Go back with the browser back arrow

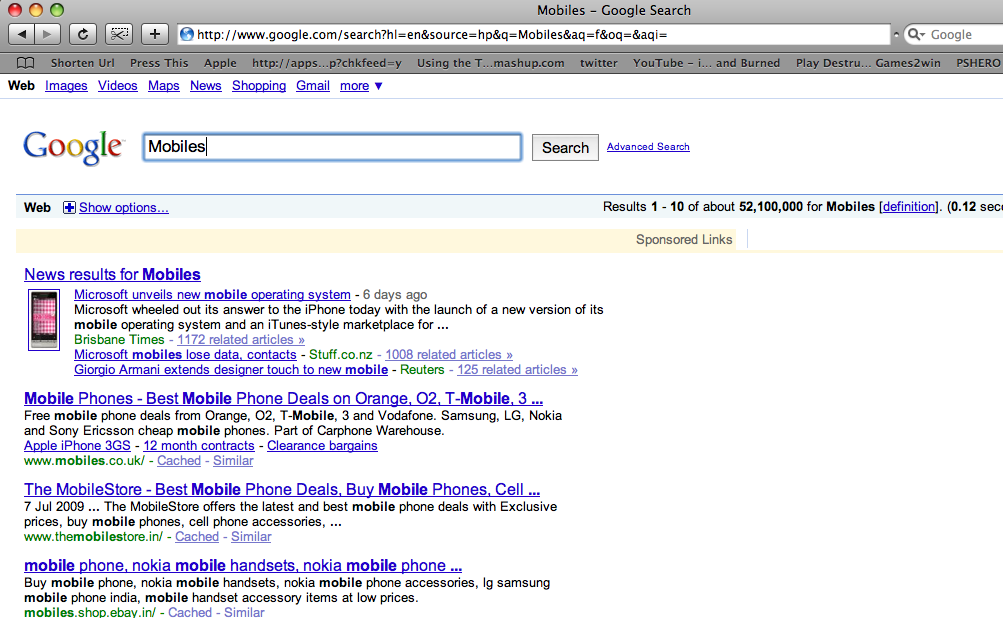coord(21,34)
